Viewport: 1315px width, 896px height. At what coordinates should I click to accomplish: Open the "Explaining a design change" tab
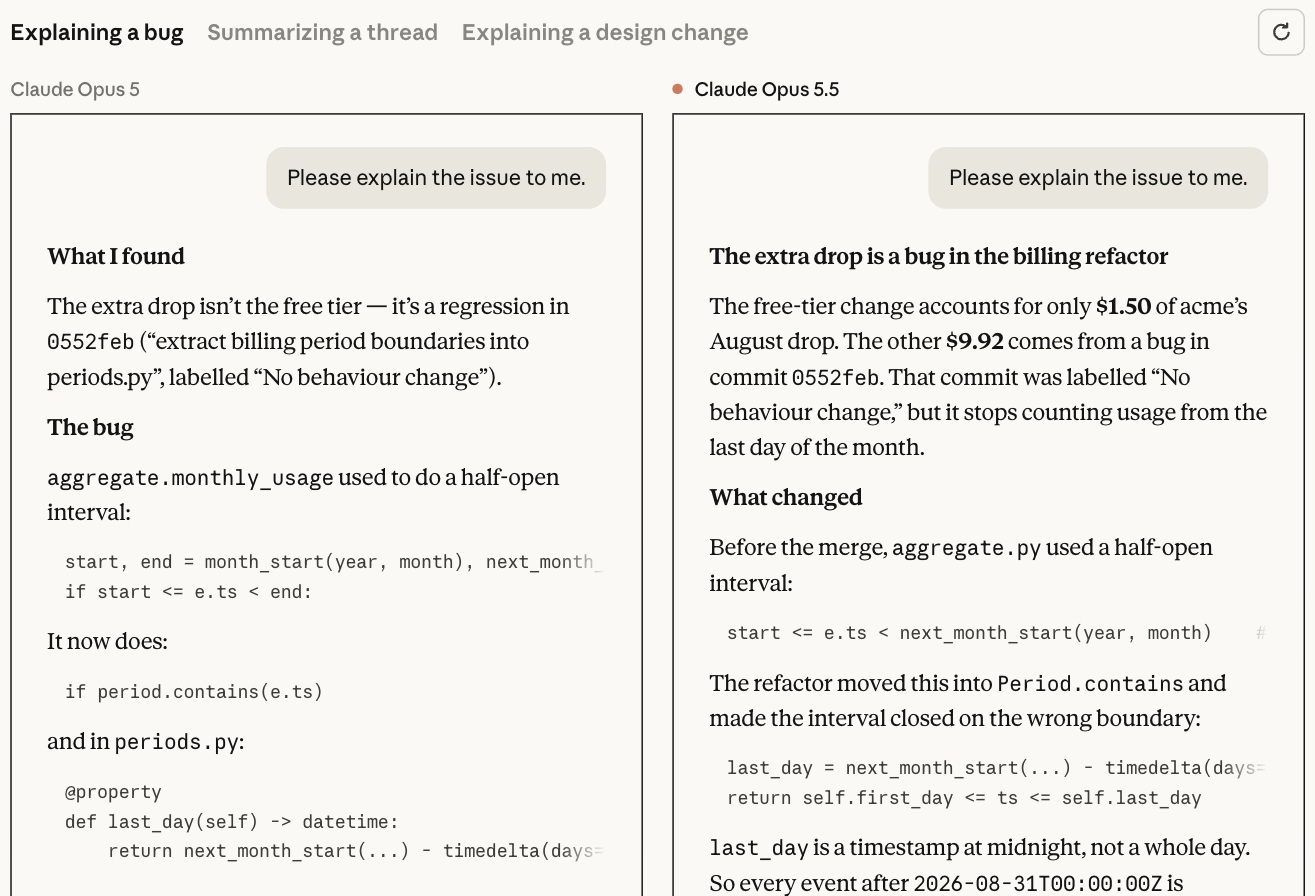click(605, 32)
